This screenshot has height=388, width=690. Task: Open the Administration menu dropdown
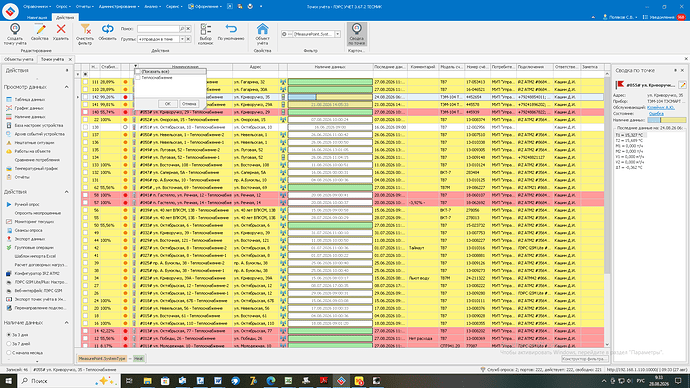[x=119, y=7]
